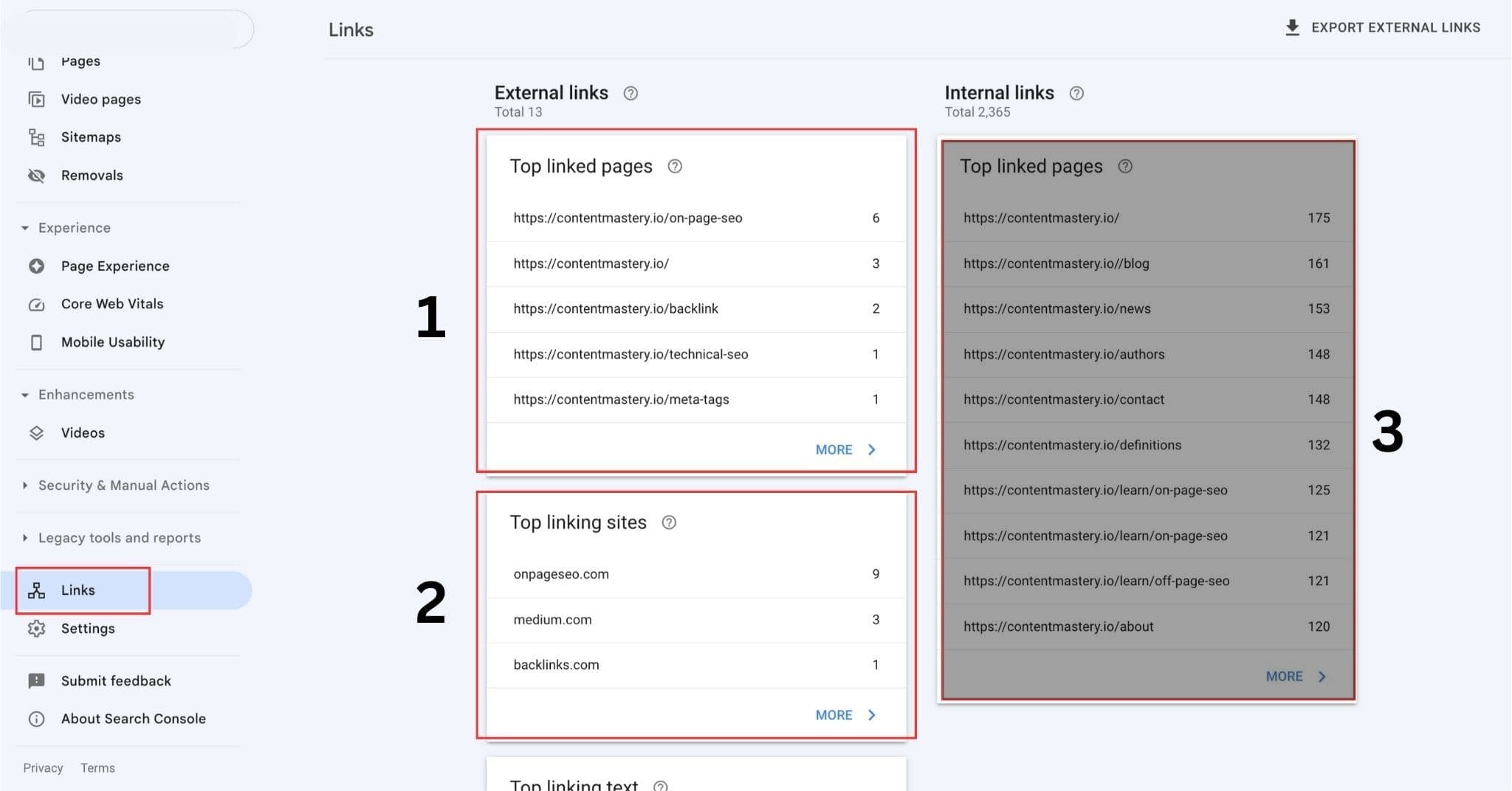Screen dimensions: 1512x791
Task: Click MORE in internal Top linked pages
Action: (1284, 677)
